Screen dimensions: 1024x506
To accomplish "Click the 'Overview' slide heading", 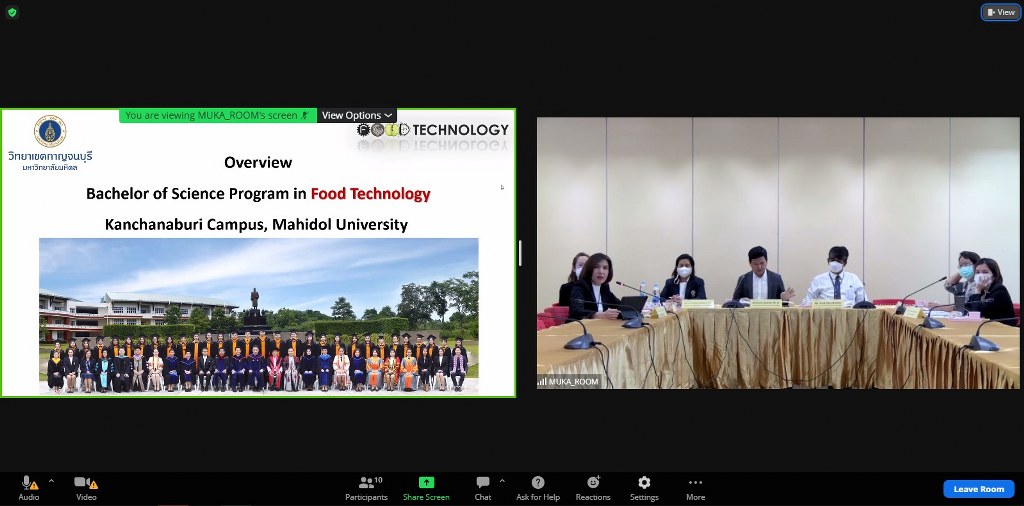I will 258,163.
